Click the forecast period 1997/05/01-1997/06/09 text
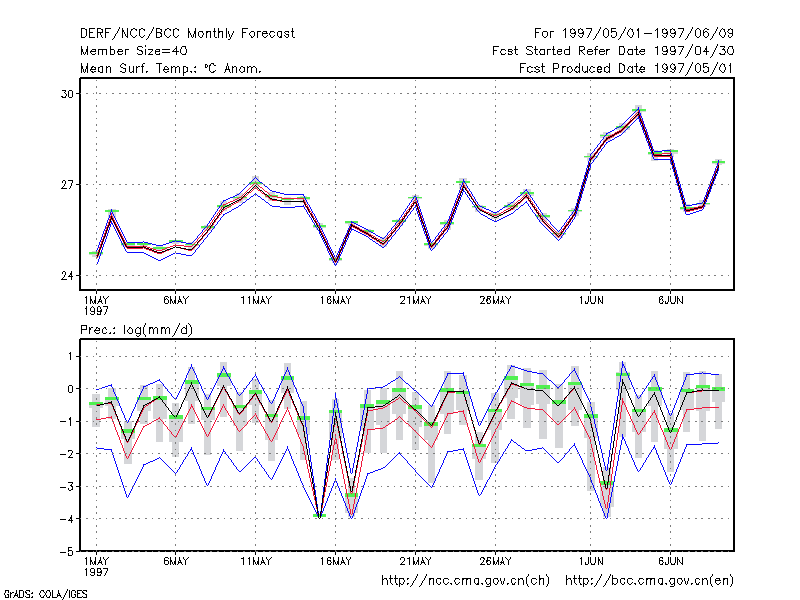This screenshot has height=600, width=800. click(648, 34)
